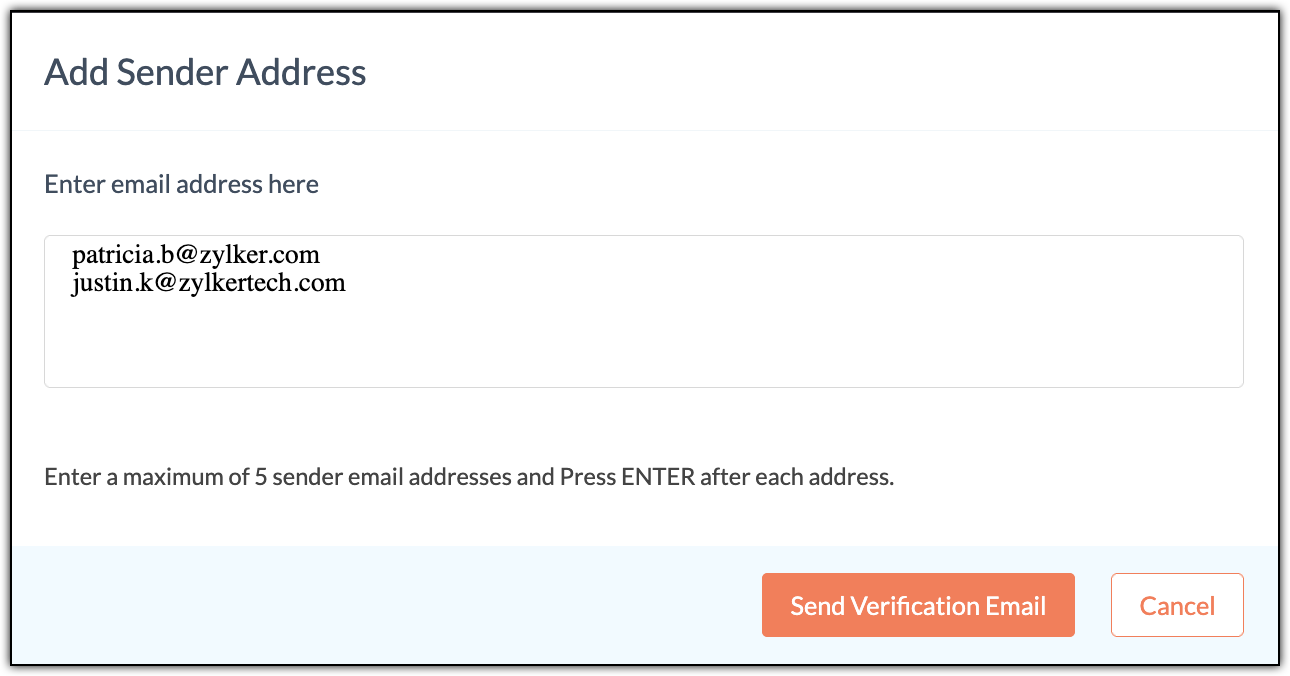Place cursor at end of justin.k@zylkertech.com
1290x676 pixels.
[347, 283]
